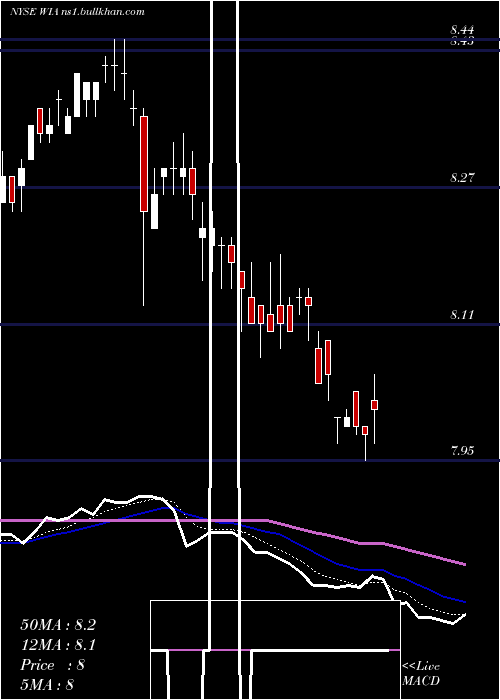Click the 8.44 price level label

point(462,30)
